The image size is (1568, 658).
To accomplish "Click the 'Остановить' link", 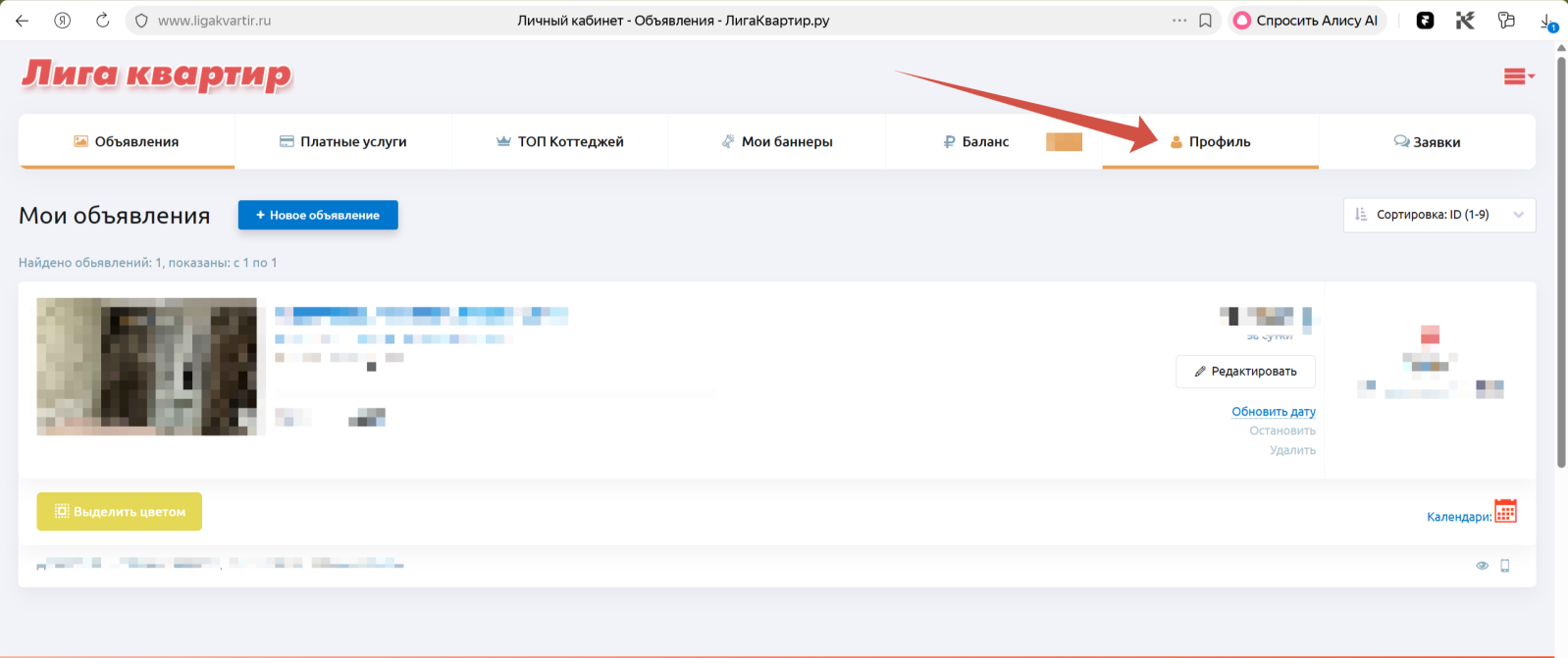I will coord(1282,430).
